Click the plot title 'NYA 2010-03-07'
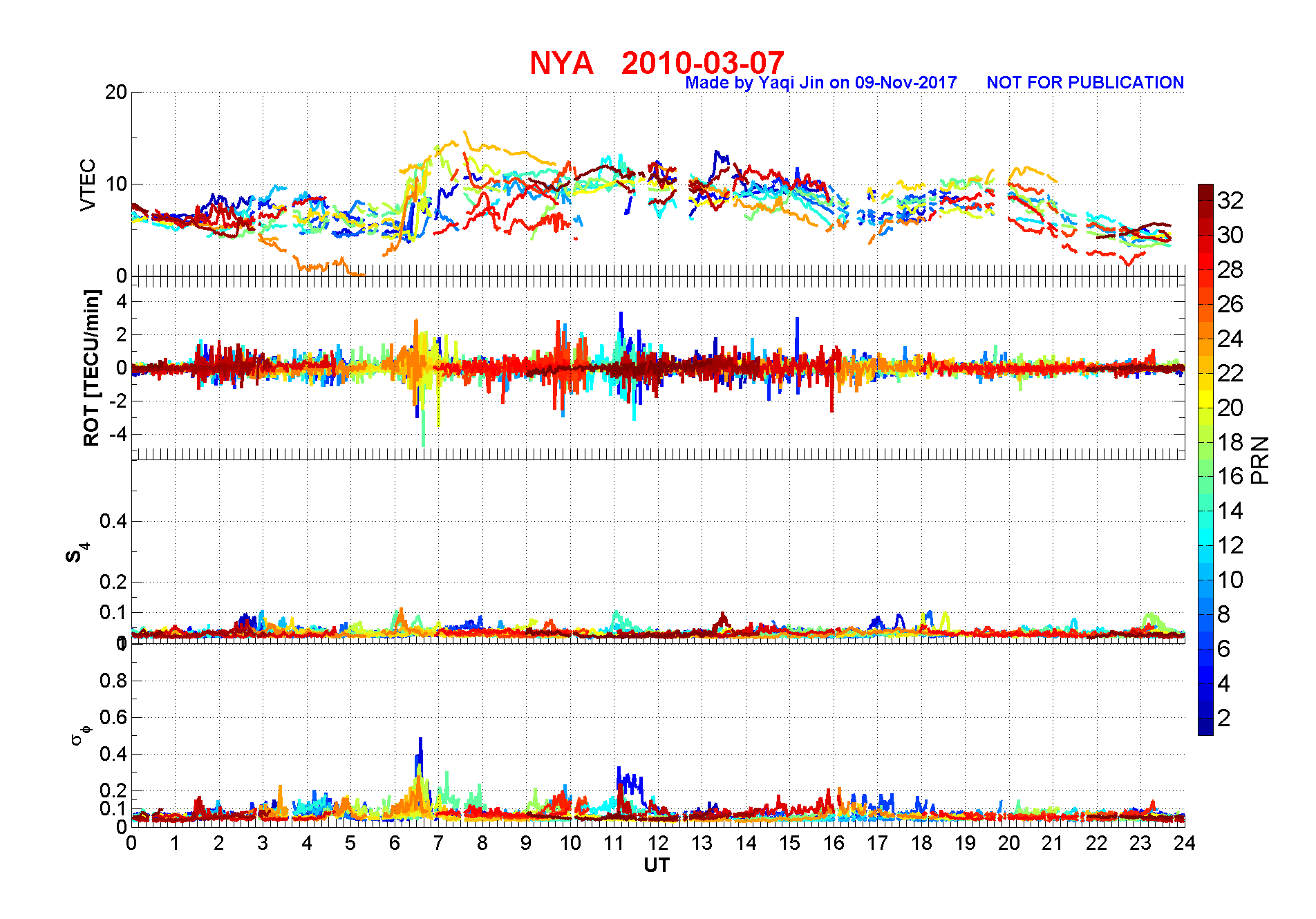 point(657,63)
